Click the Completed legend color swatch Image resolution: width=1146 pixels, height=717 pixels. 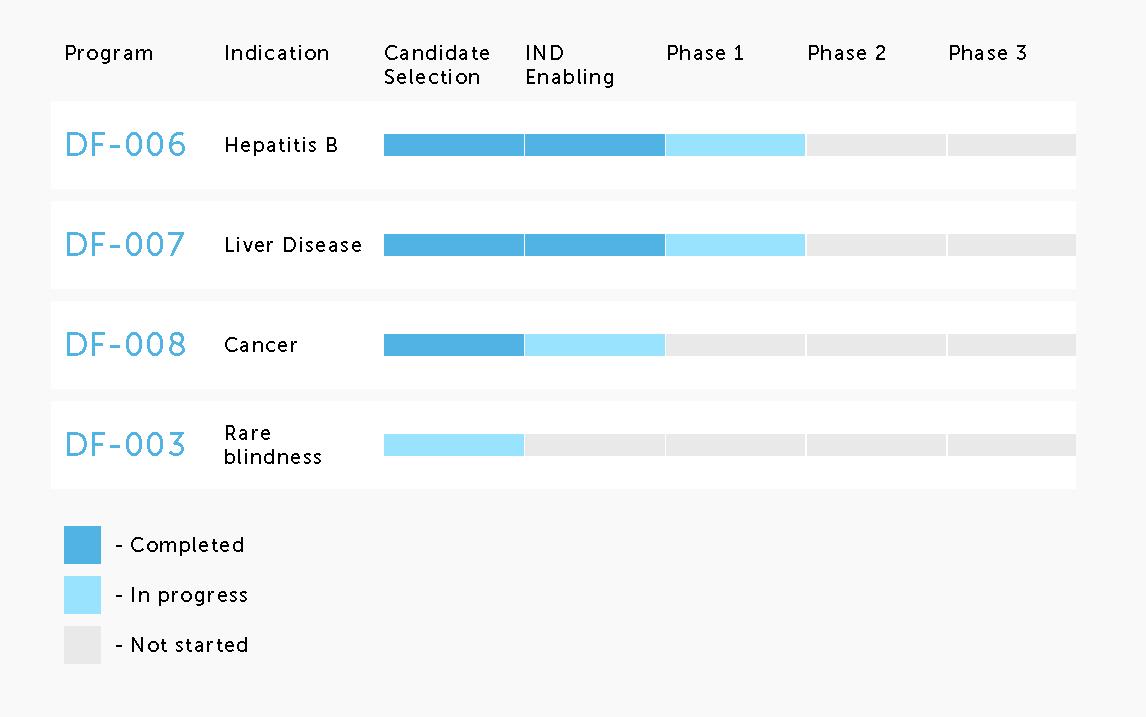[82, 545]
